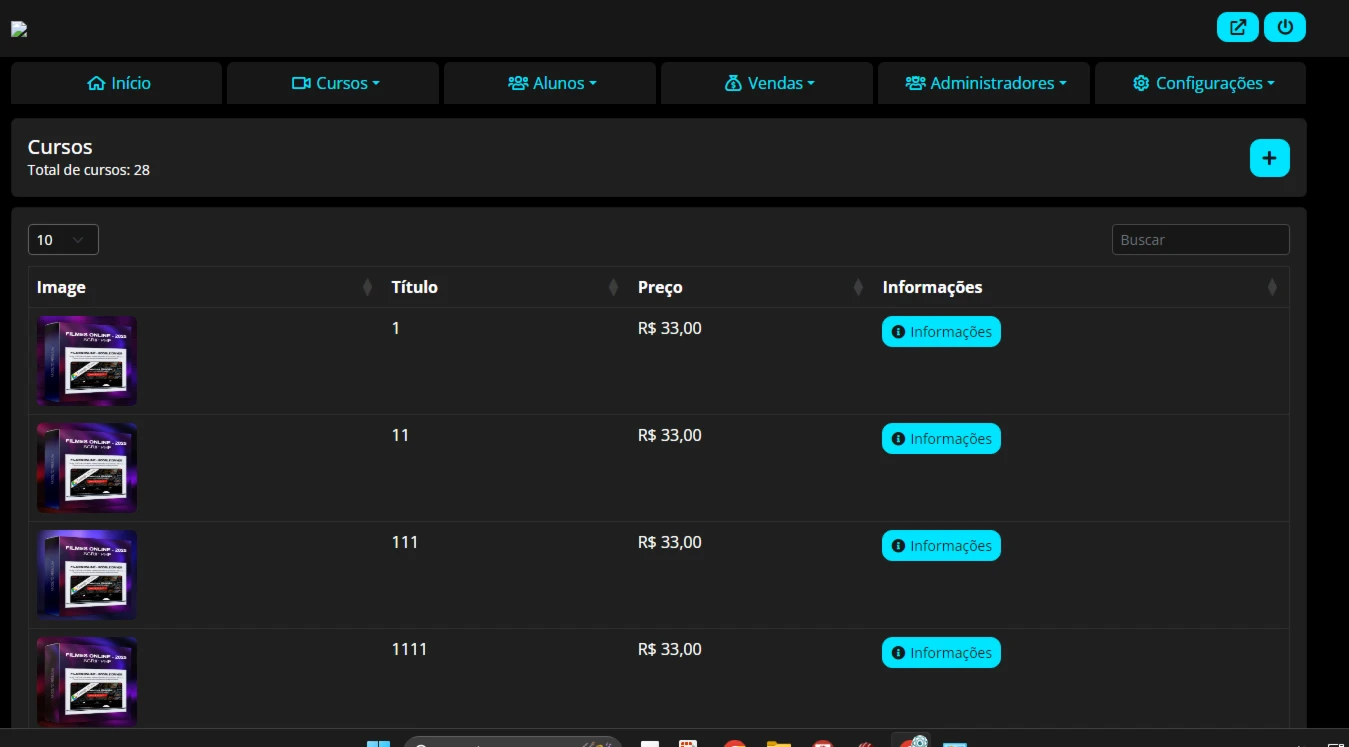The width and height of the screenshot is (1349, 747).
Task: Expand the Alunos dropdown menu
Action: click(x=551, y=83)
